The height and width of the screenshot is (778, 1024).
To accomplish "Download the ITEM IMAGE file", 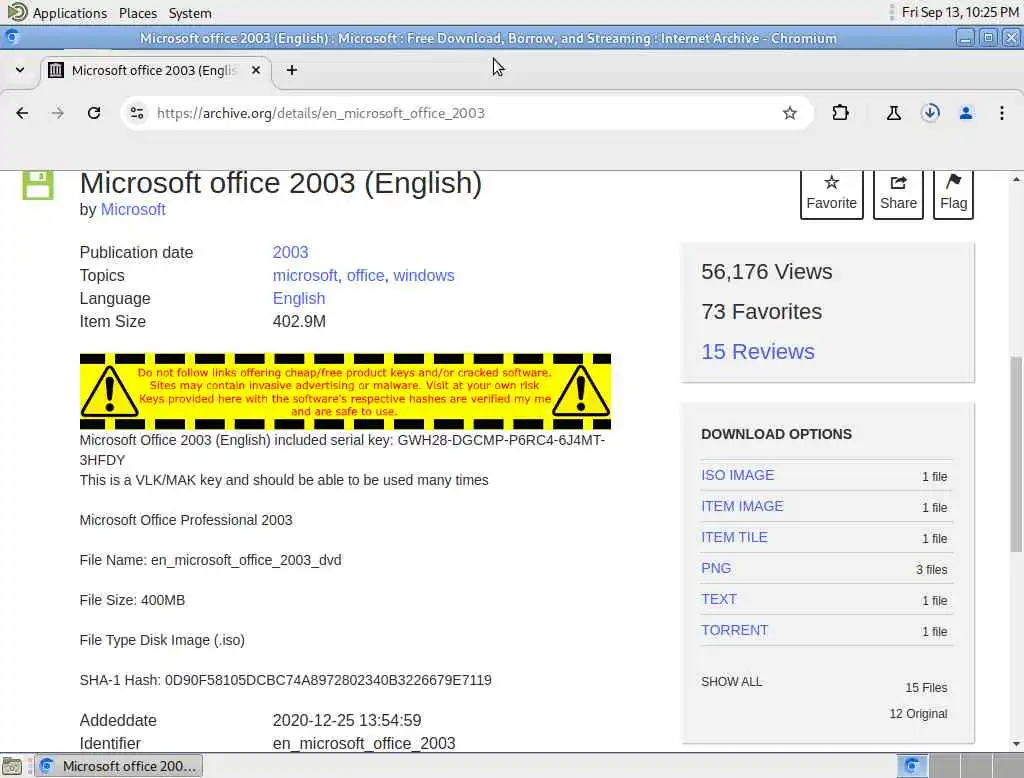I will [742, 506].
